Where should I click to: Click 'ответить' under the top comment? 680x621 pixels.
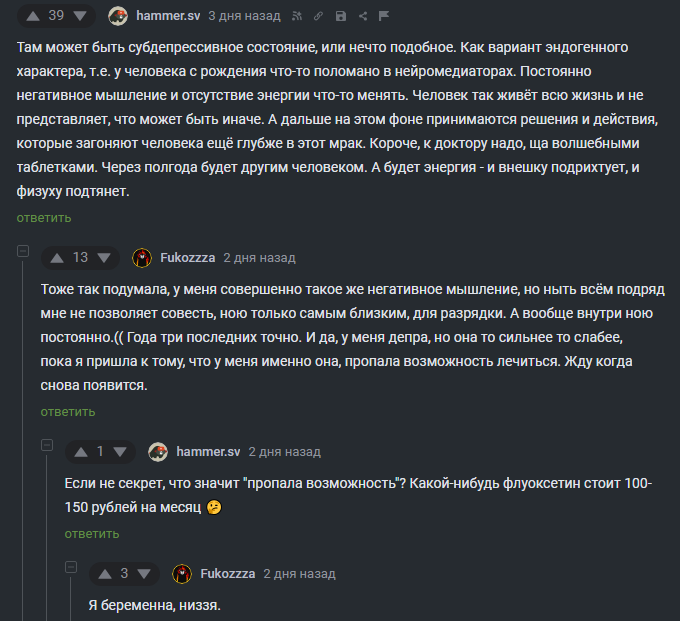click(x=44, y=218)
